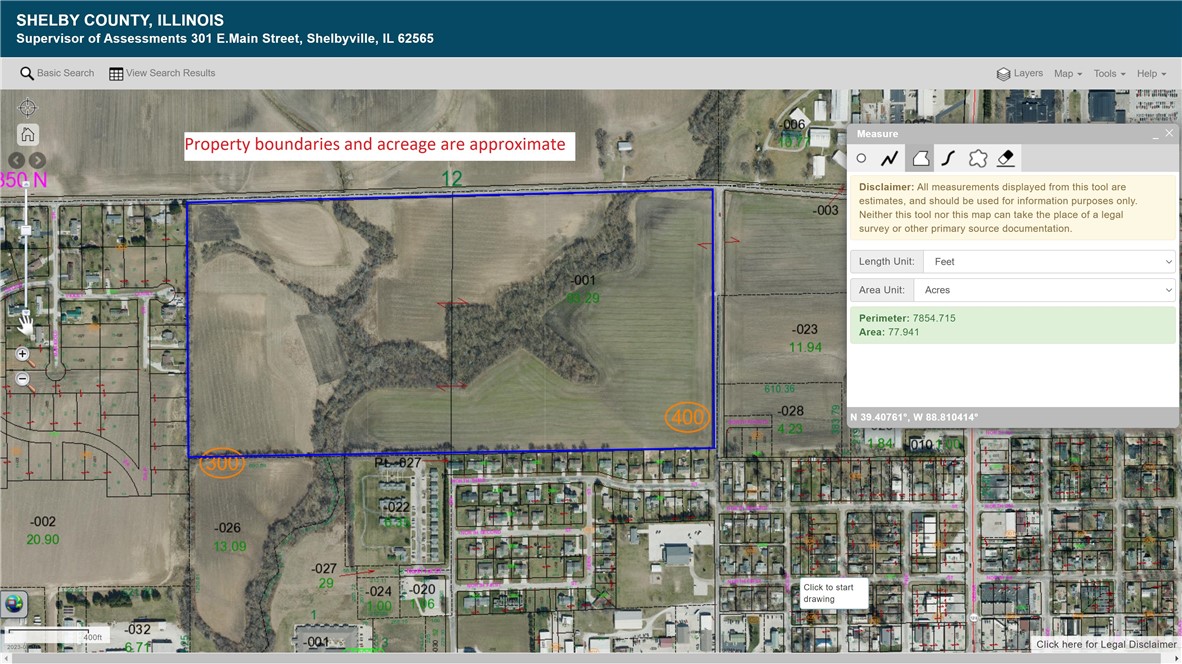Choose the freehand line measure tool
The image size is (1182, 664).
[949, 158]
